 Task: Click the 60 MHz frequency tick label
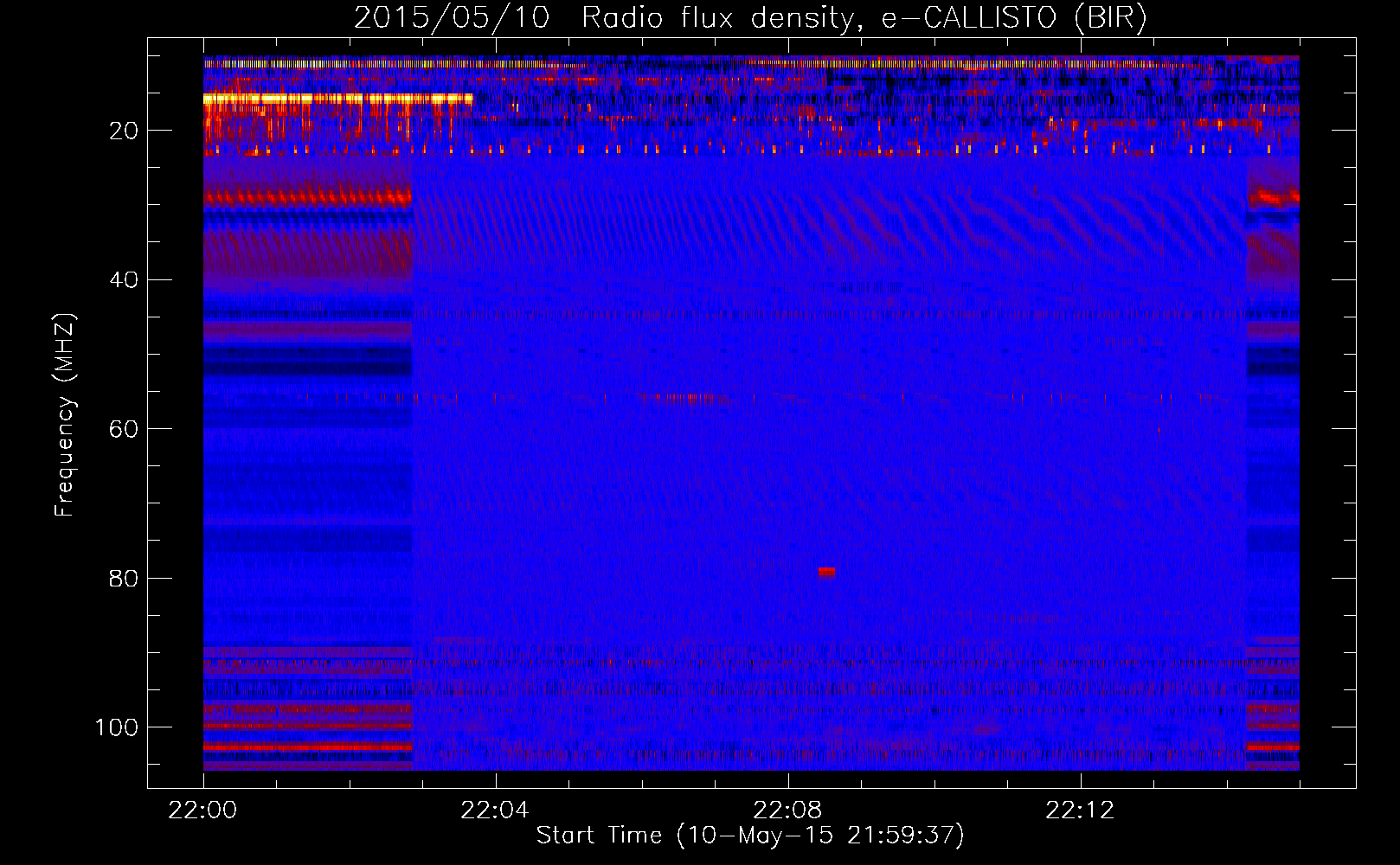pyautogui.click(x=124, y=429)
